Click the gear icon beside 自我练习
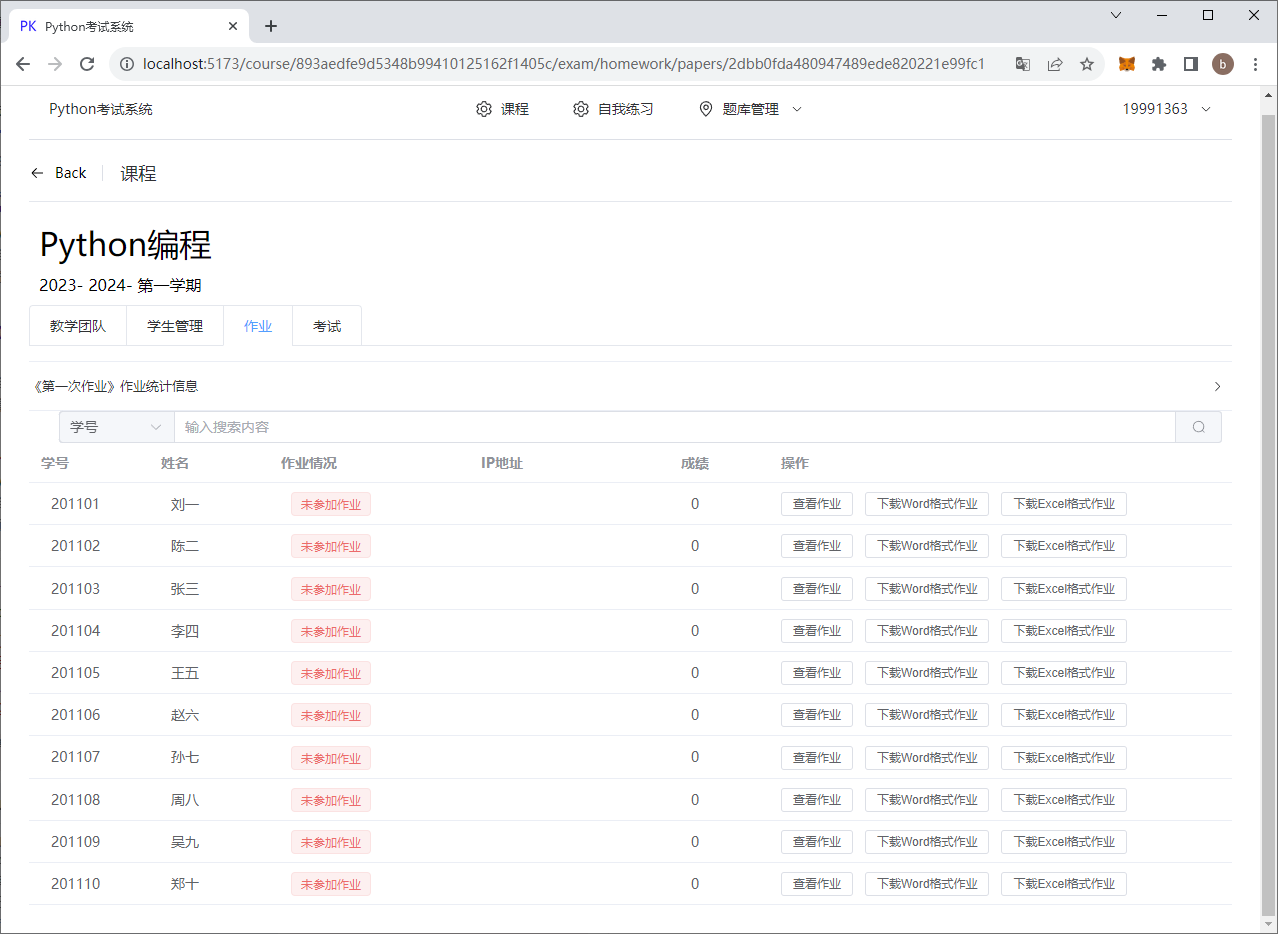 pyautogui.click(x=581, y=109)
